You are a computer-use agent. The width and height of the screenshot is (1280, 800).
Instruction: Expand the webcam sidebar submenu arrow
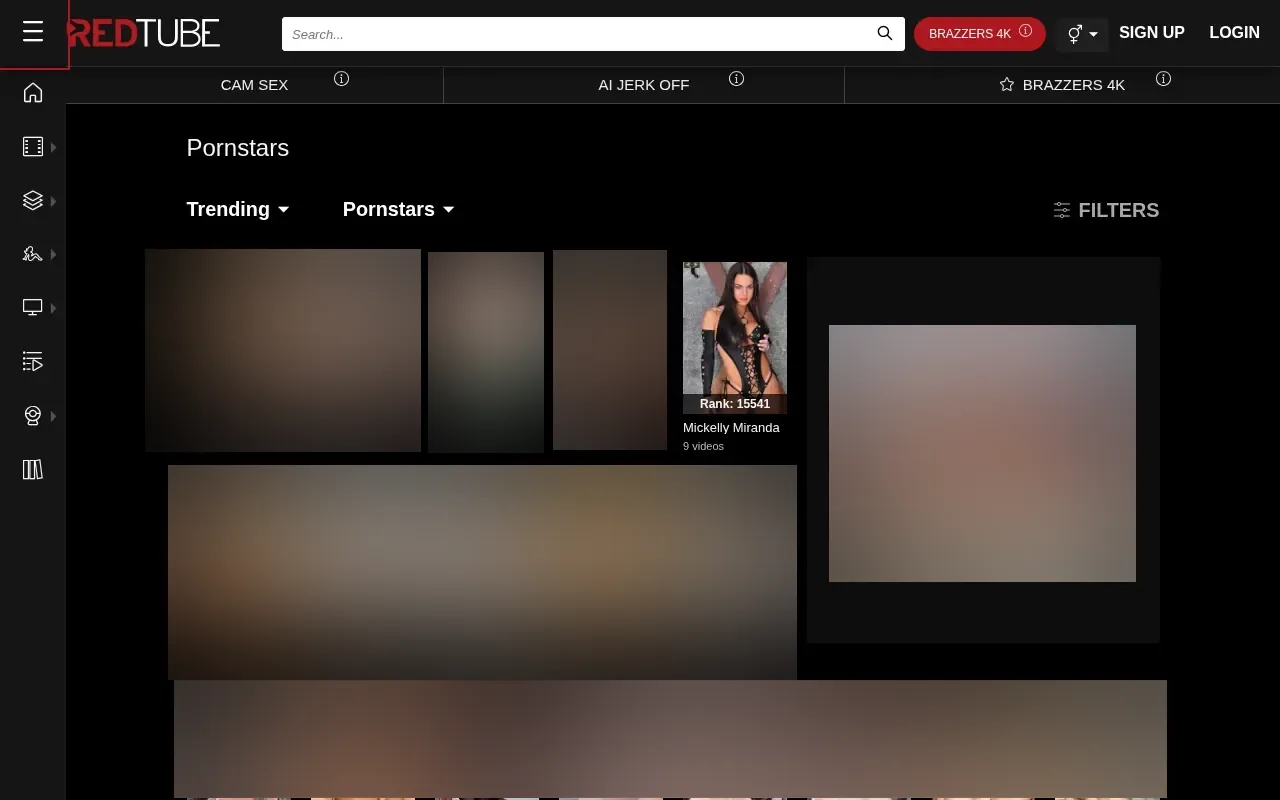tap(53, 416)
